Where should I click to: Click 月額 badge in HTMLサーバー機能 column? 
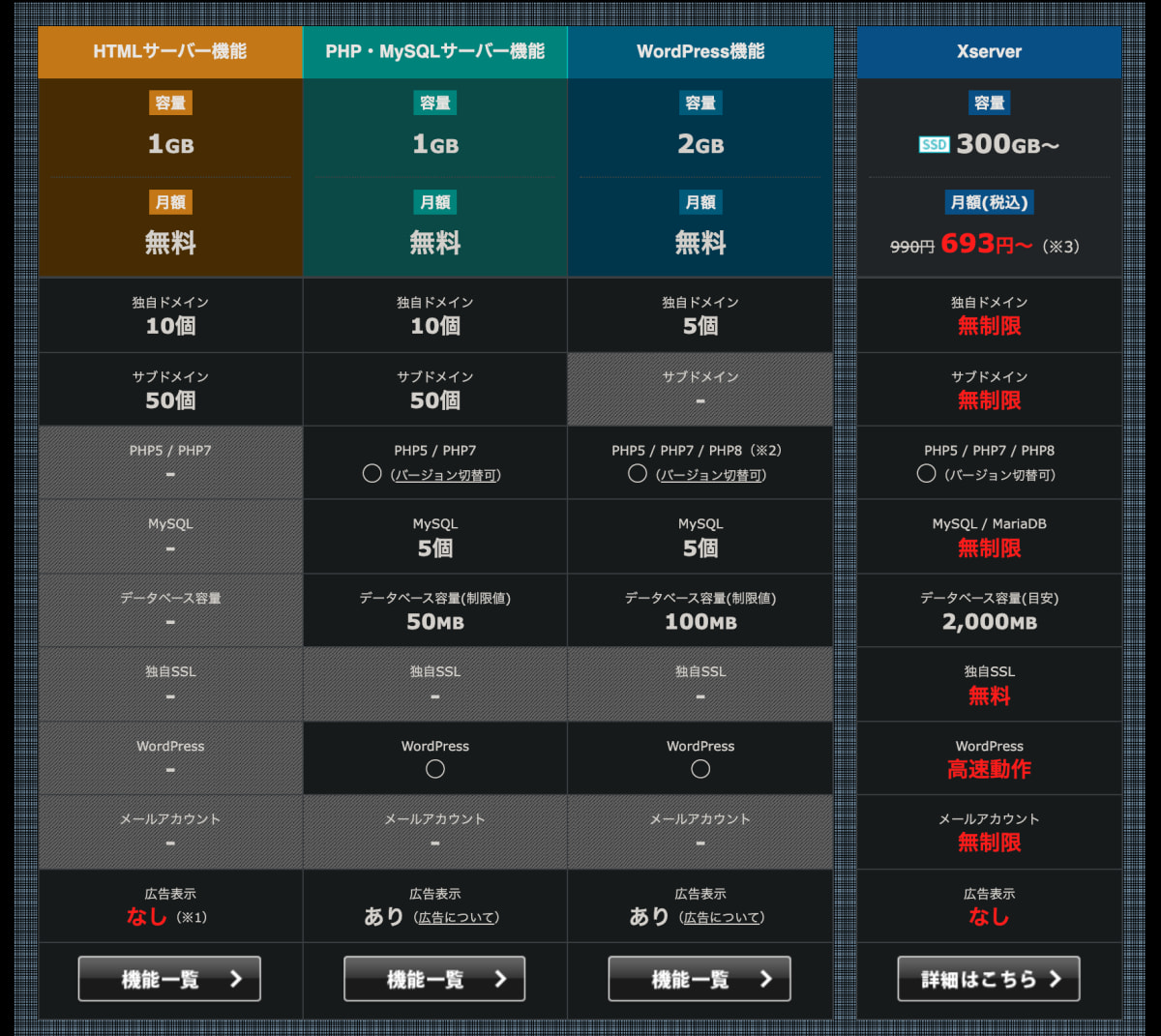pyautogui.click(x=170, y=202)
